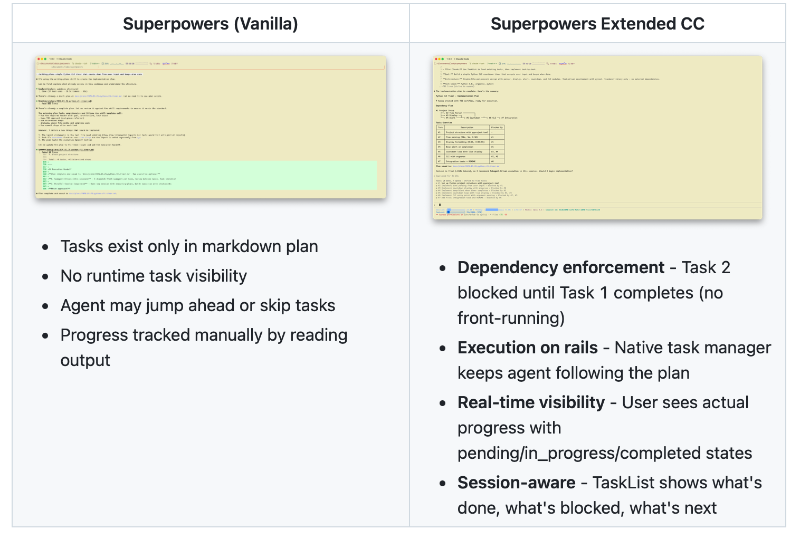Click the bold "Session-aware" label

click(516, 483)
